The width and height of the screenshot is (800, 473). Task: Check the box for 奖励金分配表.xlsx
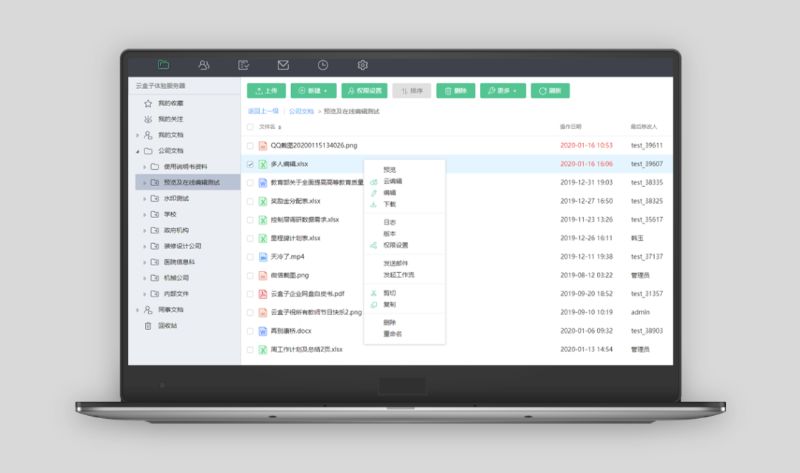[x=250, y=202]
